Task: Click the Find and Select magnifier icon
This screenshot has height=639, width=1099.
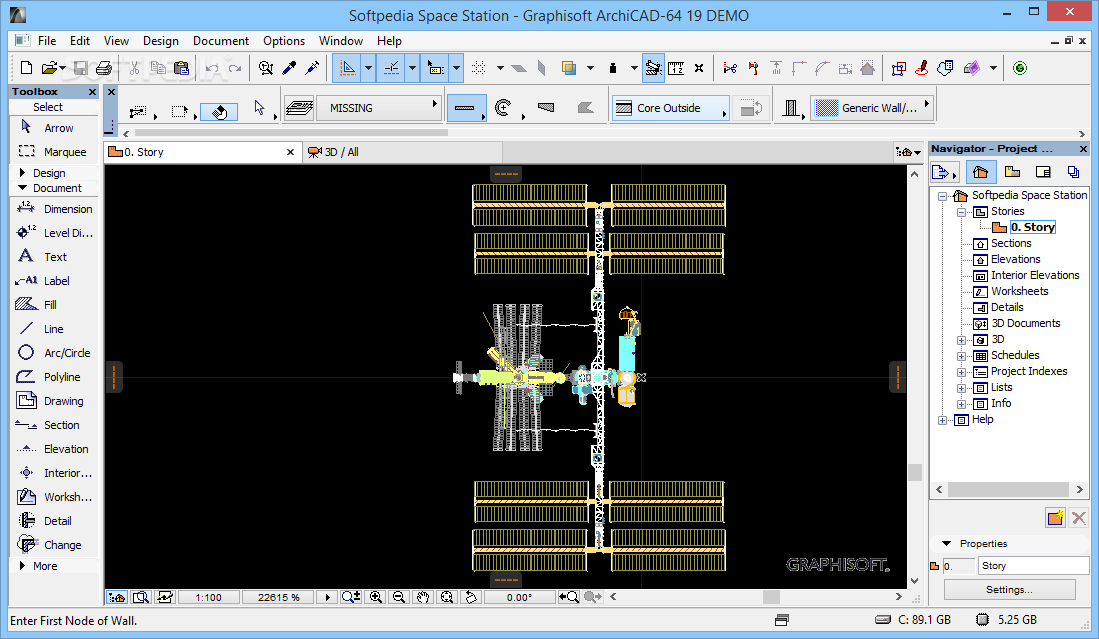Action: [x=266, y=68]
